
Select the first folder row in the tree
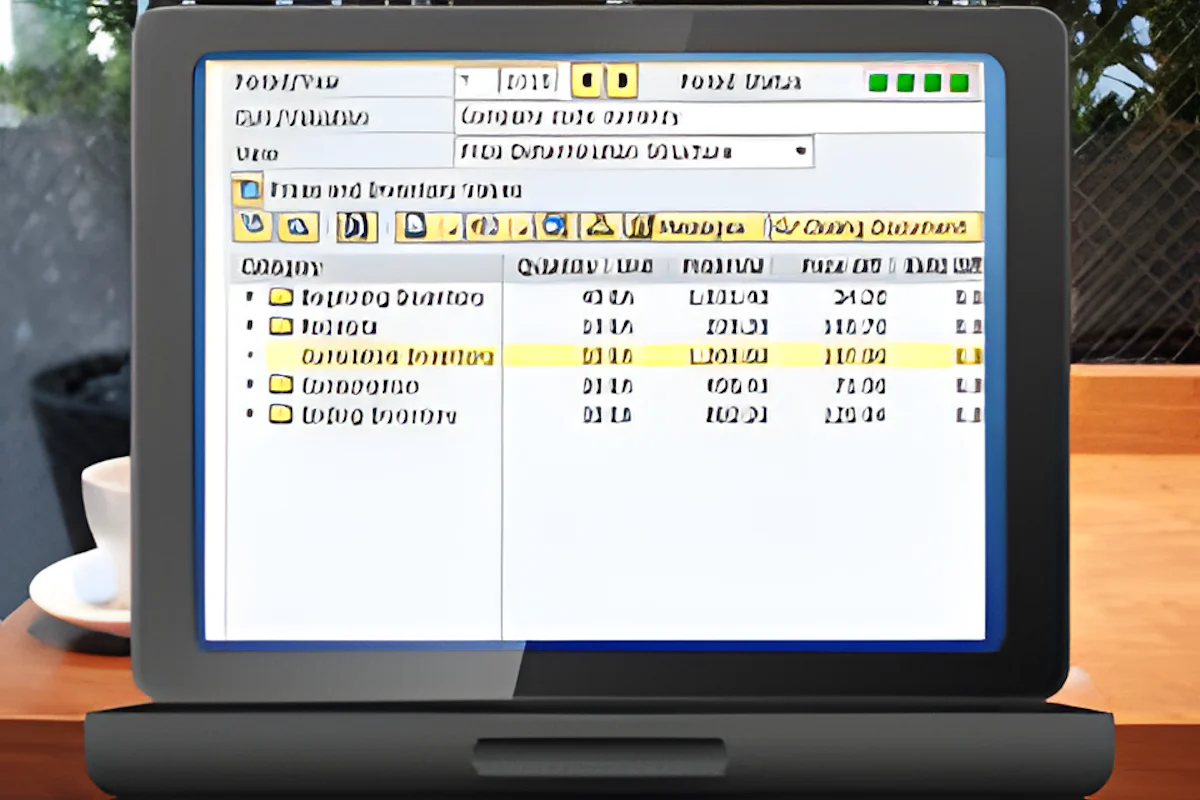[365, 297]
